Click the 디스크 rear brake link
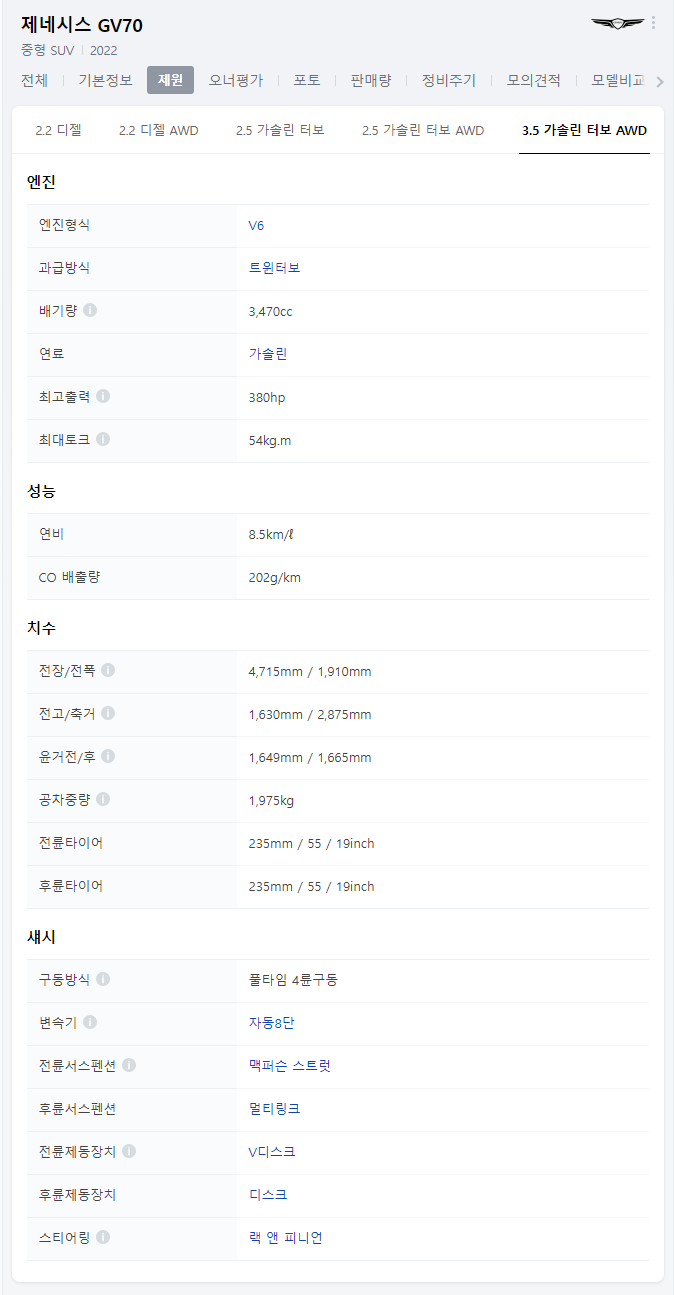The height and width of the screenshot is (1295, 674). (x=268, y=1194)
